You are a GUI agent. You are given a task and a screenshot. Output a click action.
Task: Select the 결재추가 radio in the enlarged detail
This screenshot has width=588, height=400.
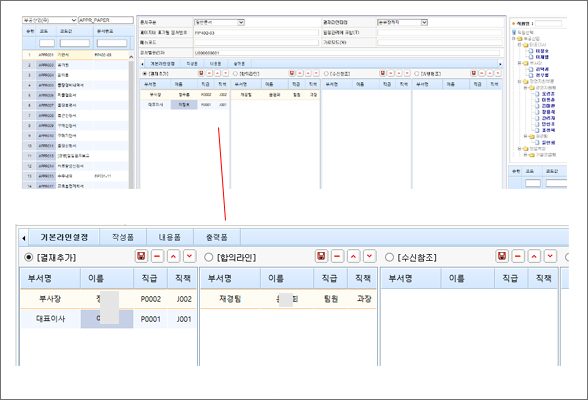click(28, 258)
